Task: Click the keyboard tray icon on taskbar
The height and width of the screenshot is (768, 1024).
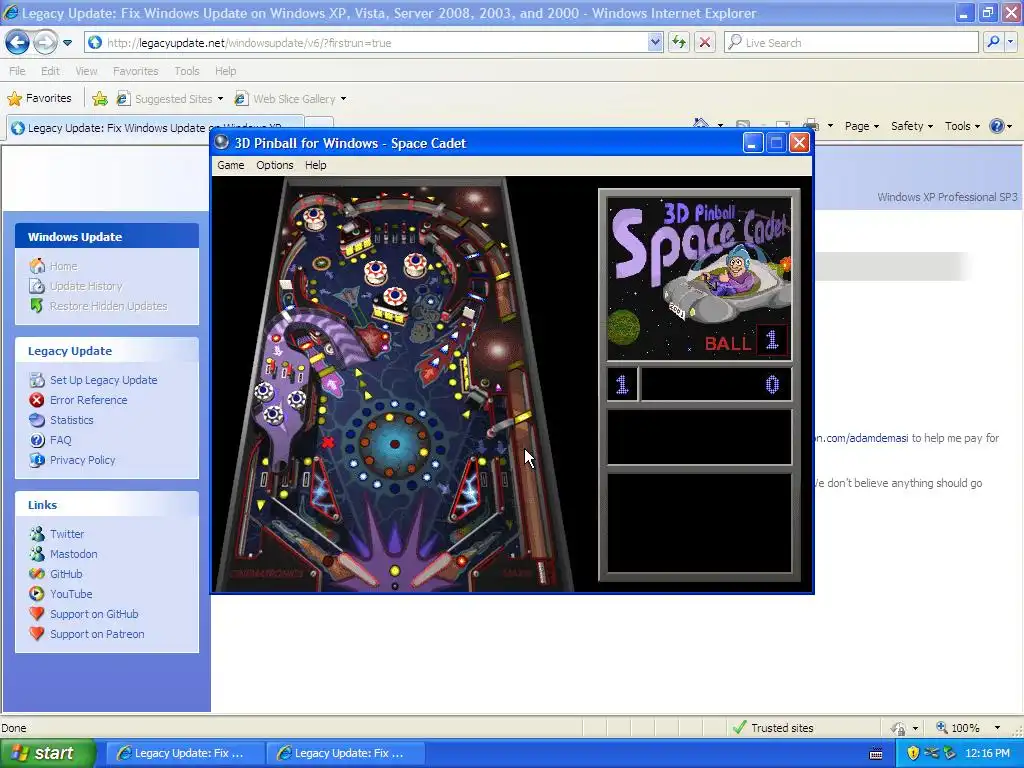Action: pos(876,754)
